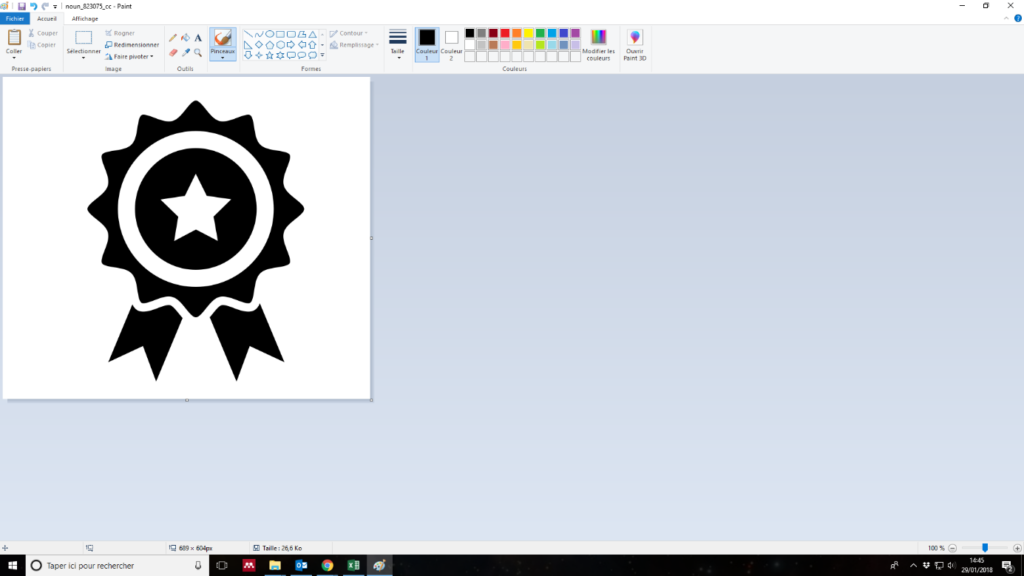The height and width of the screenshot is (576, 1024).
Task: Open the Sélectionner dropdown arrow
Action: pos(84,58)
